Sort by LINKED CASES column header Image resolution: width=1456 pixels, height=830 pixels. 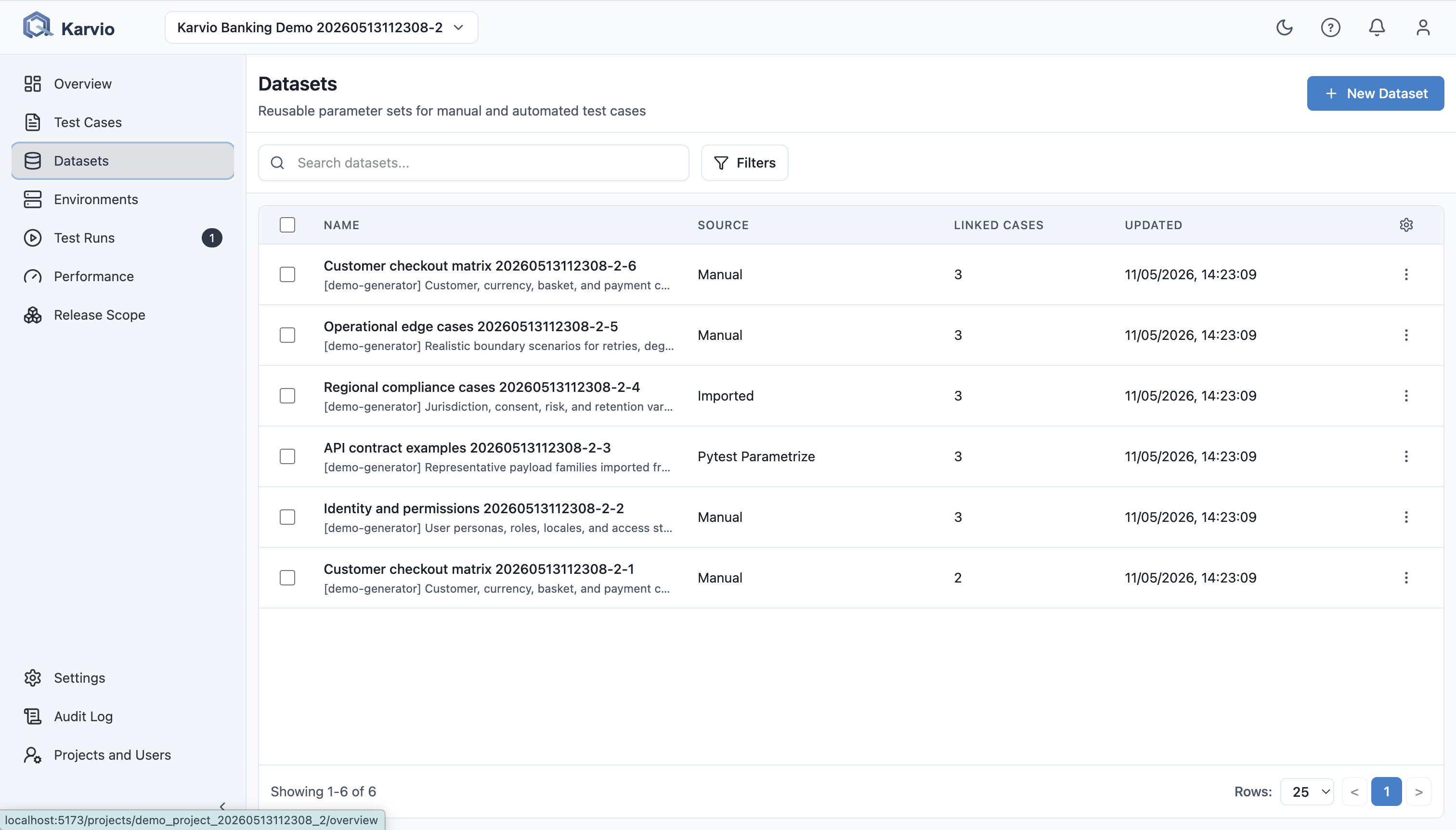click(x=998, y=225)
